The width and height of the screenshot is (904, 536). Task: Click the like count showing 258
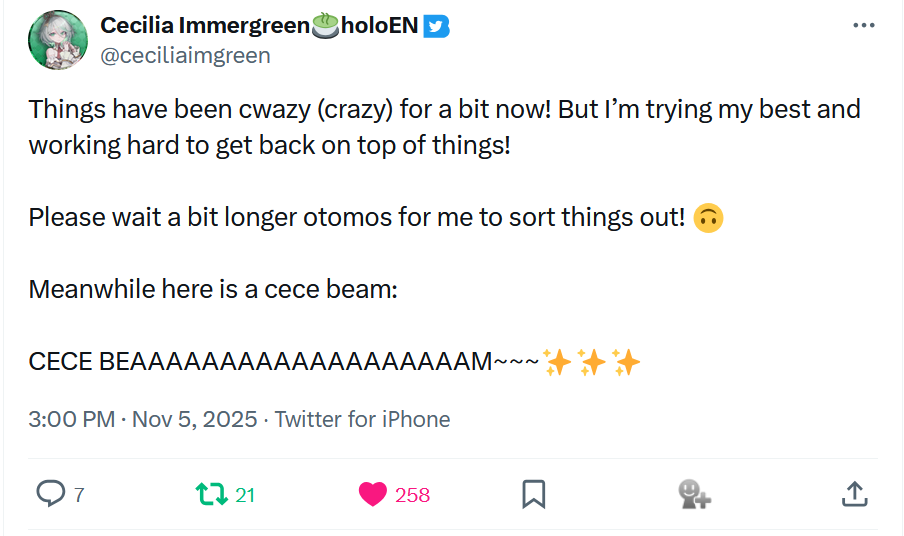[x=412, y=494]
